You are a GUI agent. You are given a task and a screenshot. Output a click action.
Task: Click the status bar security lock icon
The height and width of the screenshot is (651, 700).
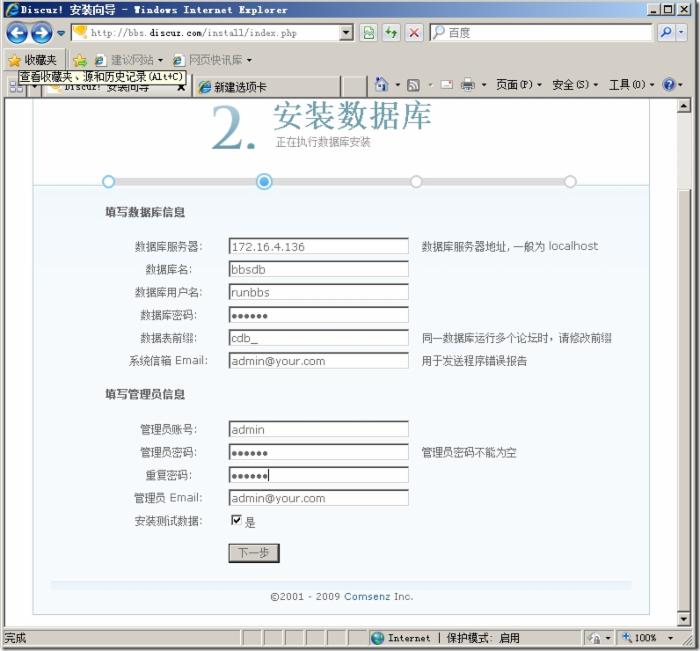tap(595, 638)
